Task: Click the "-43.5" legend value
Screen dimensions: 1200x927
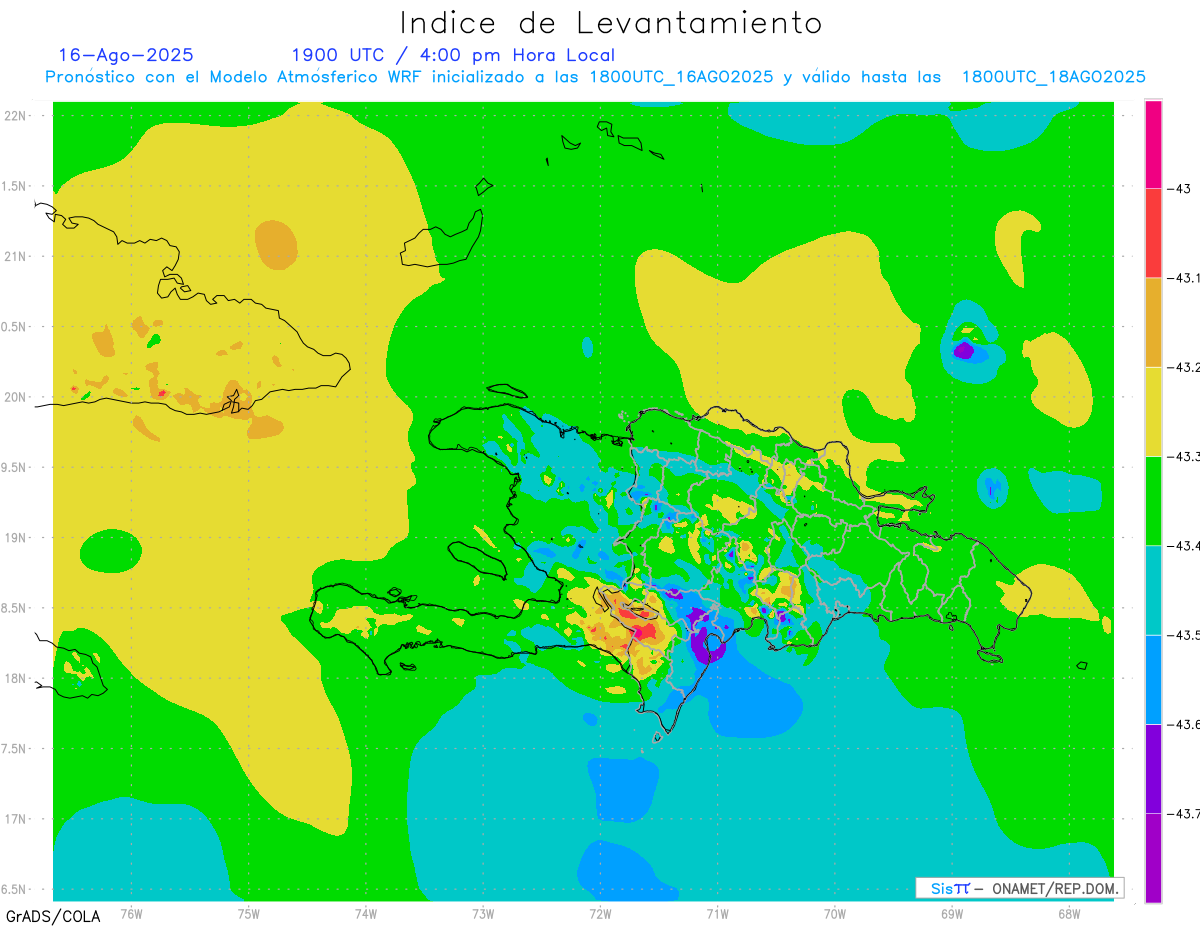Action: 1184,635
